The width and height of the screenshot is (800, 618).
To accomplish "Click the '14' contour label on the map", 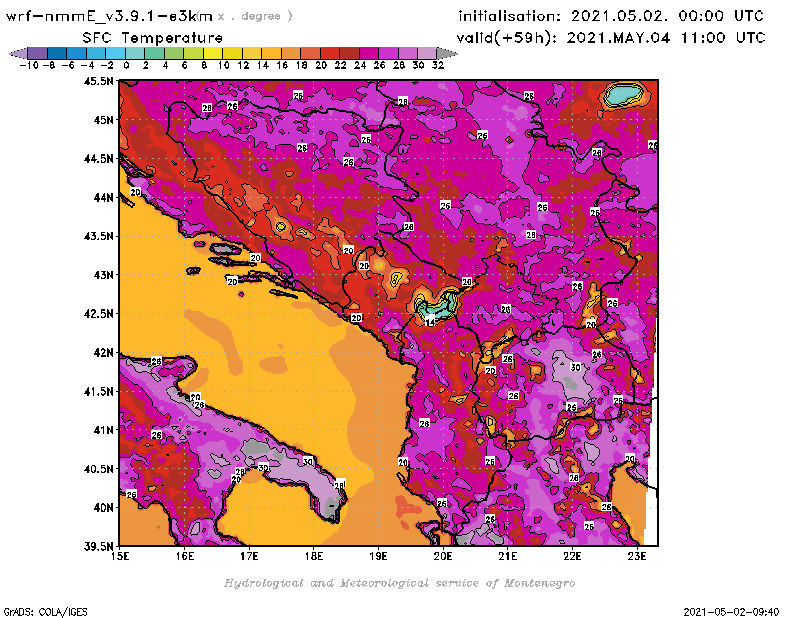I will [430, 322].
